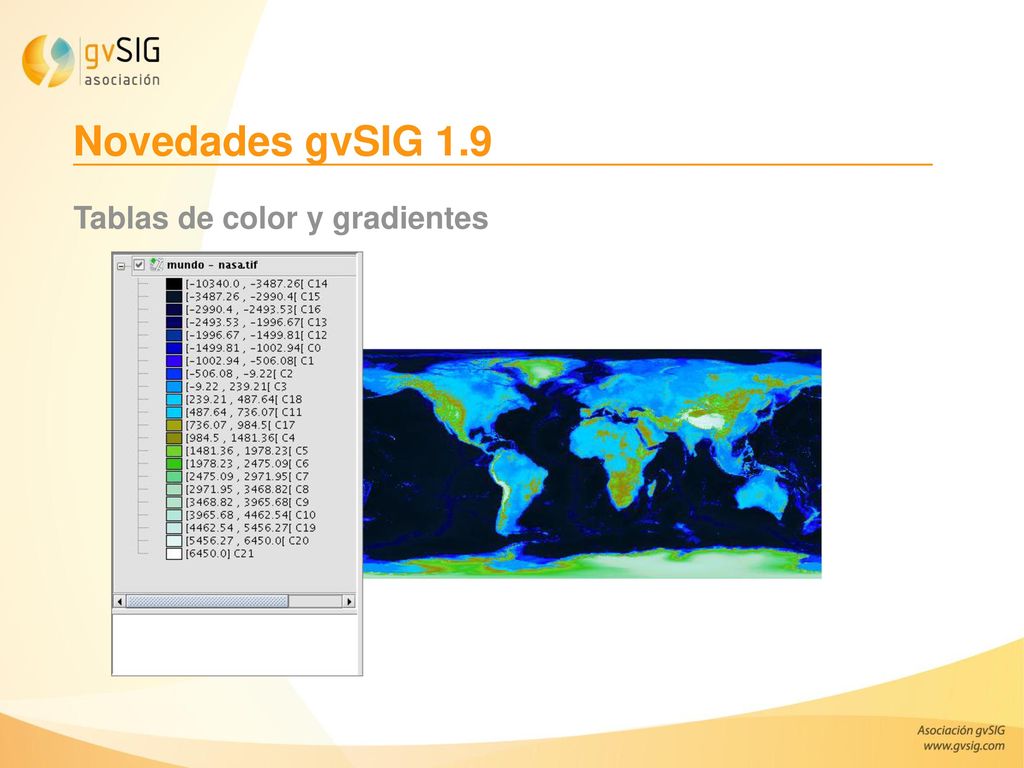Select legend entry [984.5 , 1481.36[ C4
The height and width of the screenshot is (768, 1024).
[240, 438]
